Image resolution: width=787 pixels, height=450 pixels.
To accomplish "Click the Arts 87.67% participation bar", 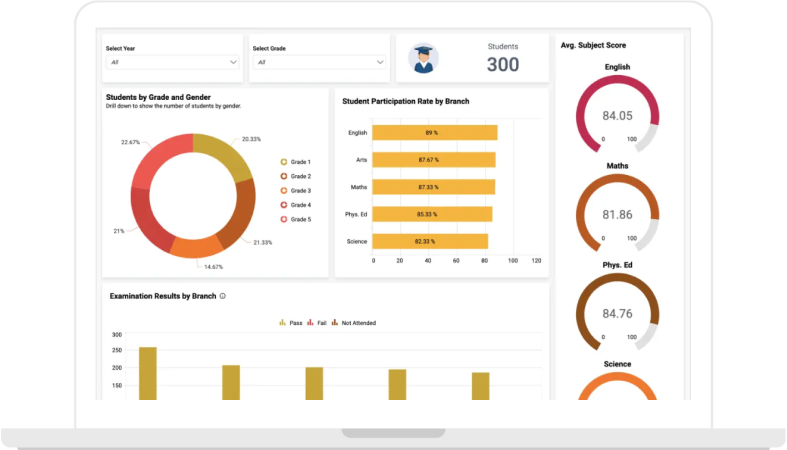I will pyautogui.click(x=434, y=160).
